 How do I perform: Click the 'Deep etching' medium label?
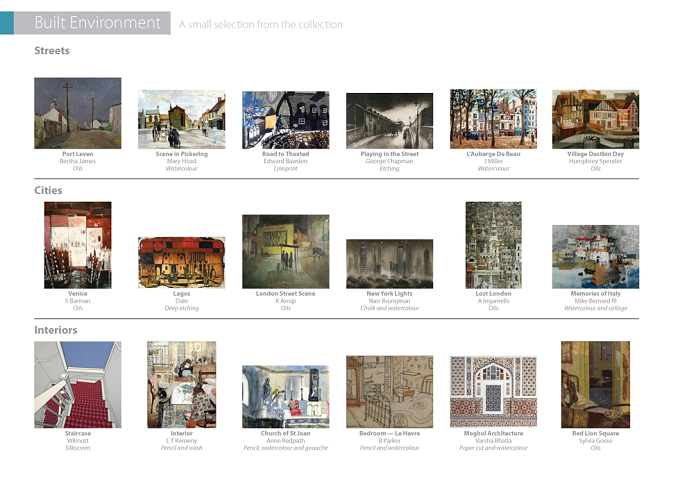point(182,308)
